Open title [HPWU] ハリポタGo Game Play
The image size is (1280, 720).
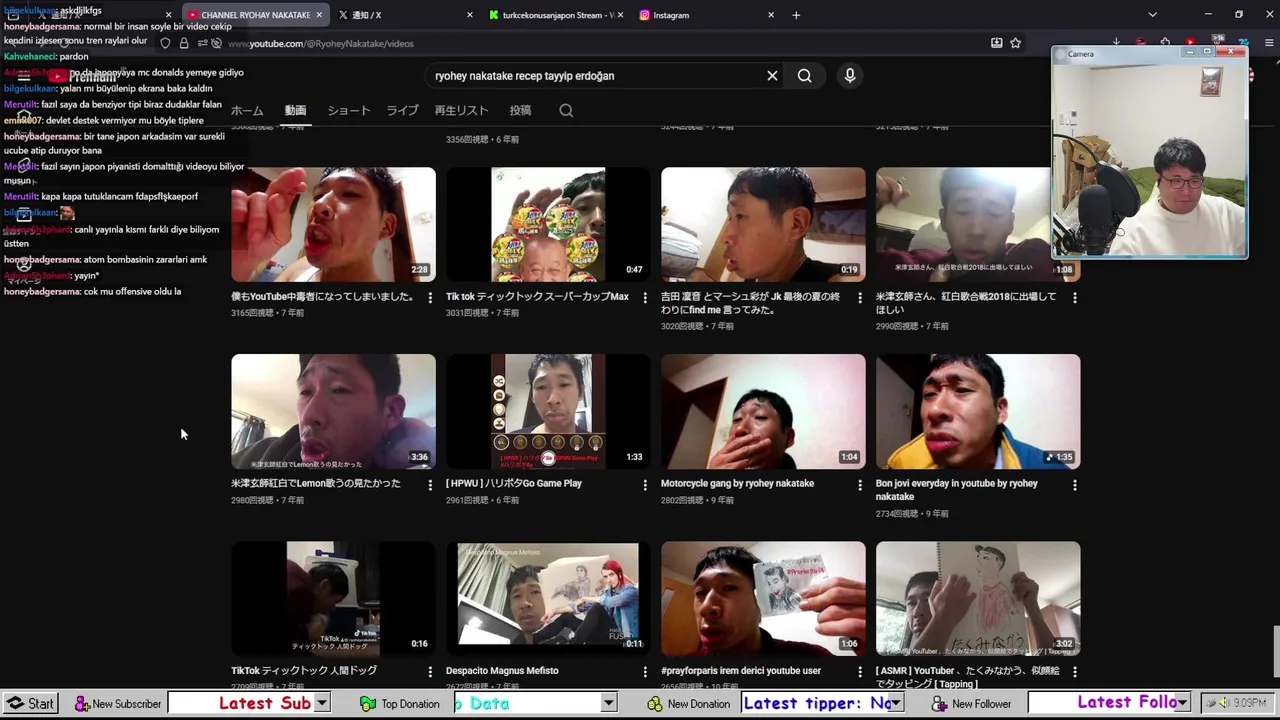[x=514, y=483]
